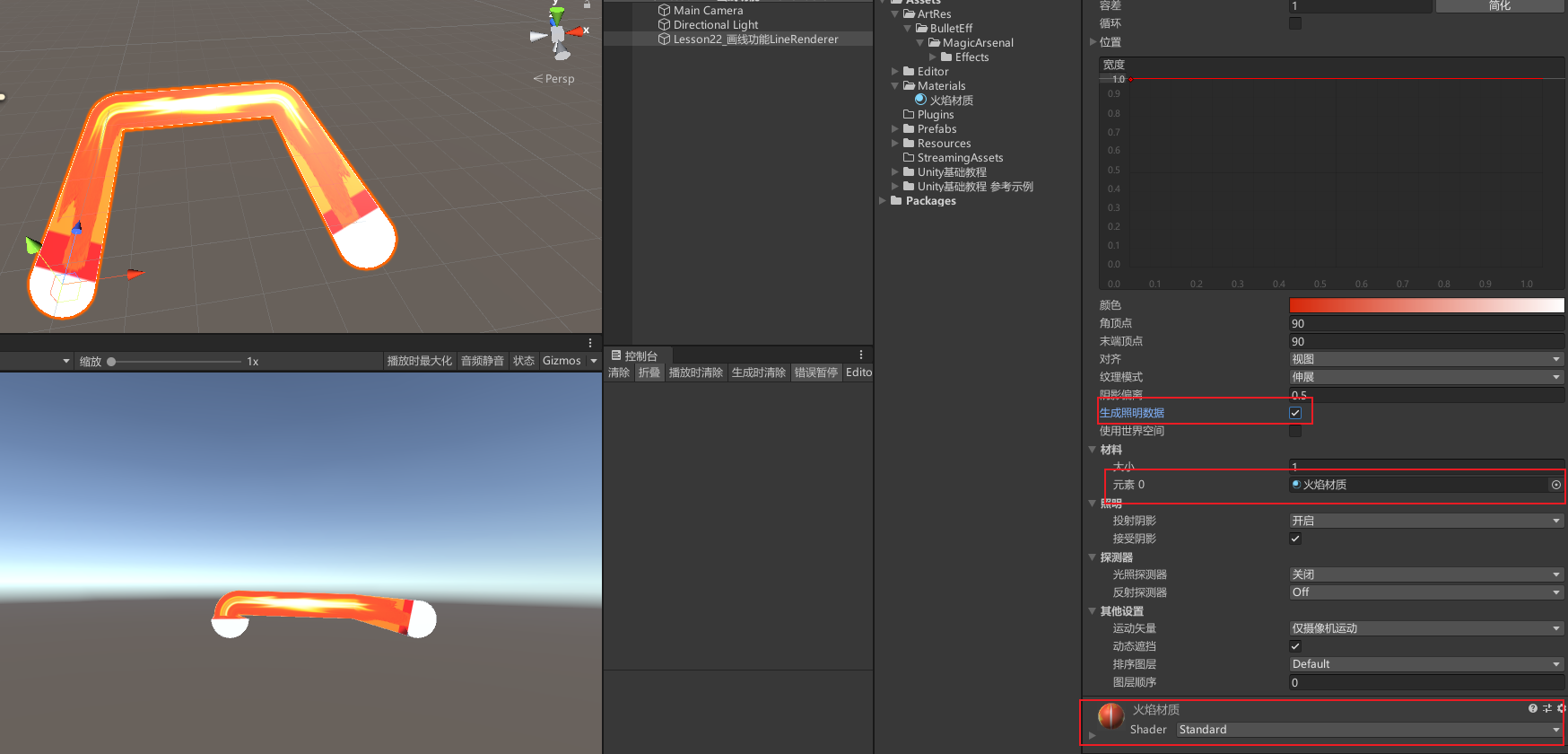1568x754 pixels.
Task: Click the material preview sphere thumbnail
Action: coord(1111,715)
